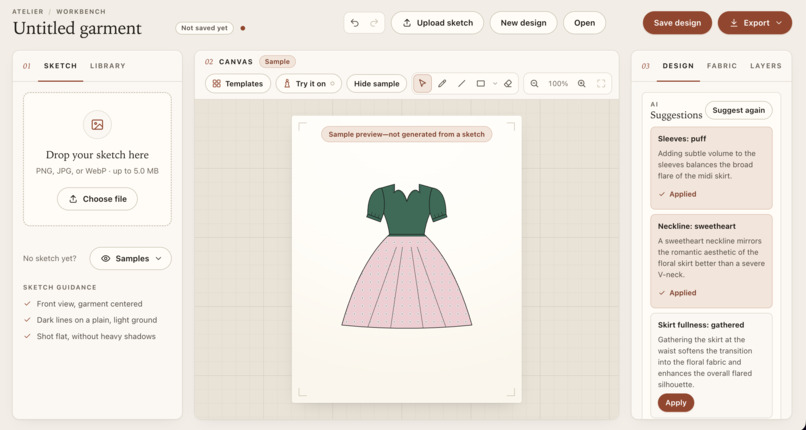Click the Untitled garment title
The height and width of the screenshot is (430, 806).
point(77,28)
